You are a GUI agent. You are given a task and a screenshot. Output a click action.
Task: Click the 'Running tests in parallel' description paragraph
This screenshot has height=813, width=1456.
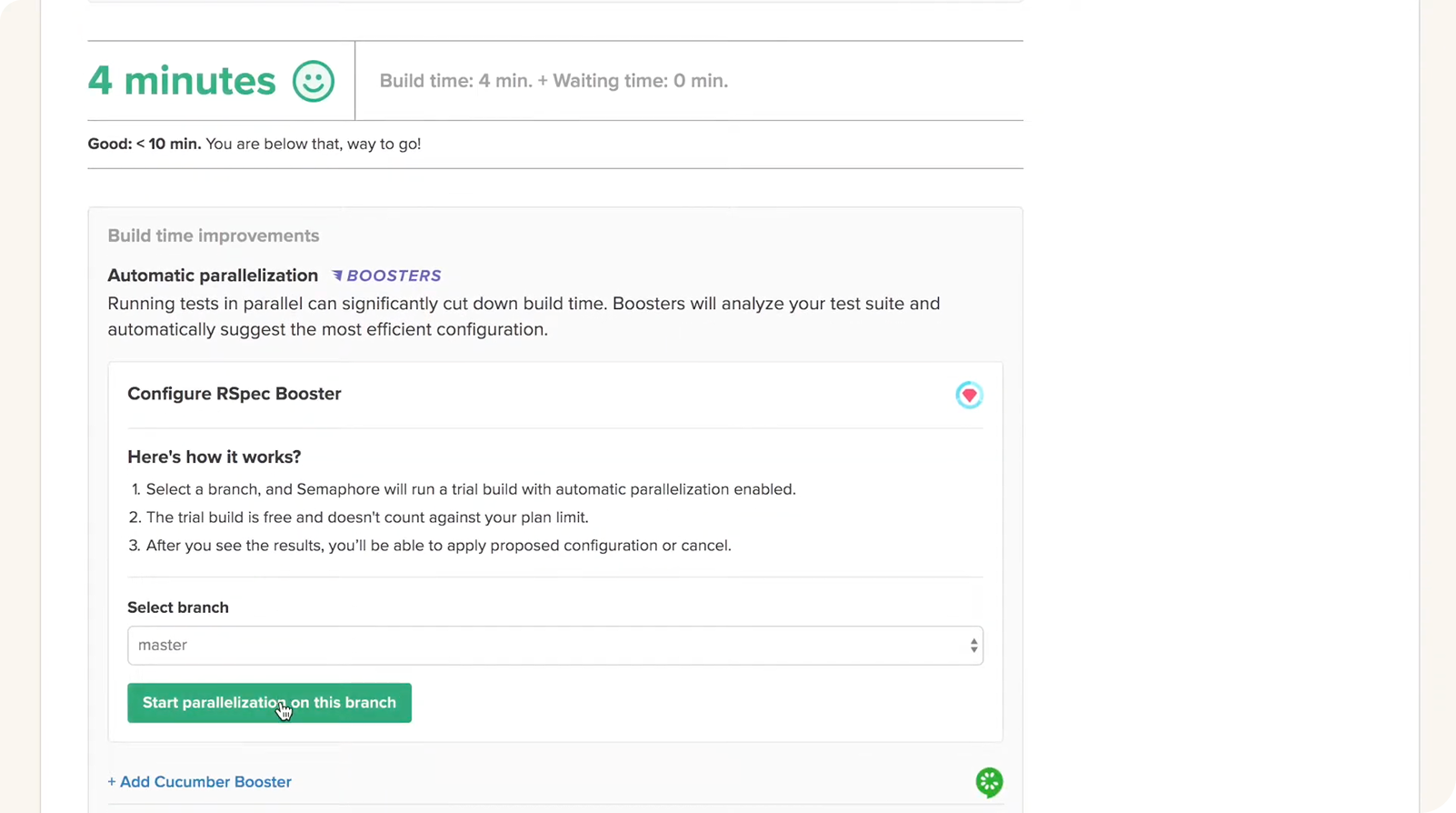[524, 316]
